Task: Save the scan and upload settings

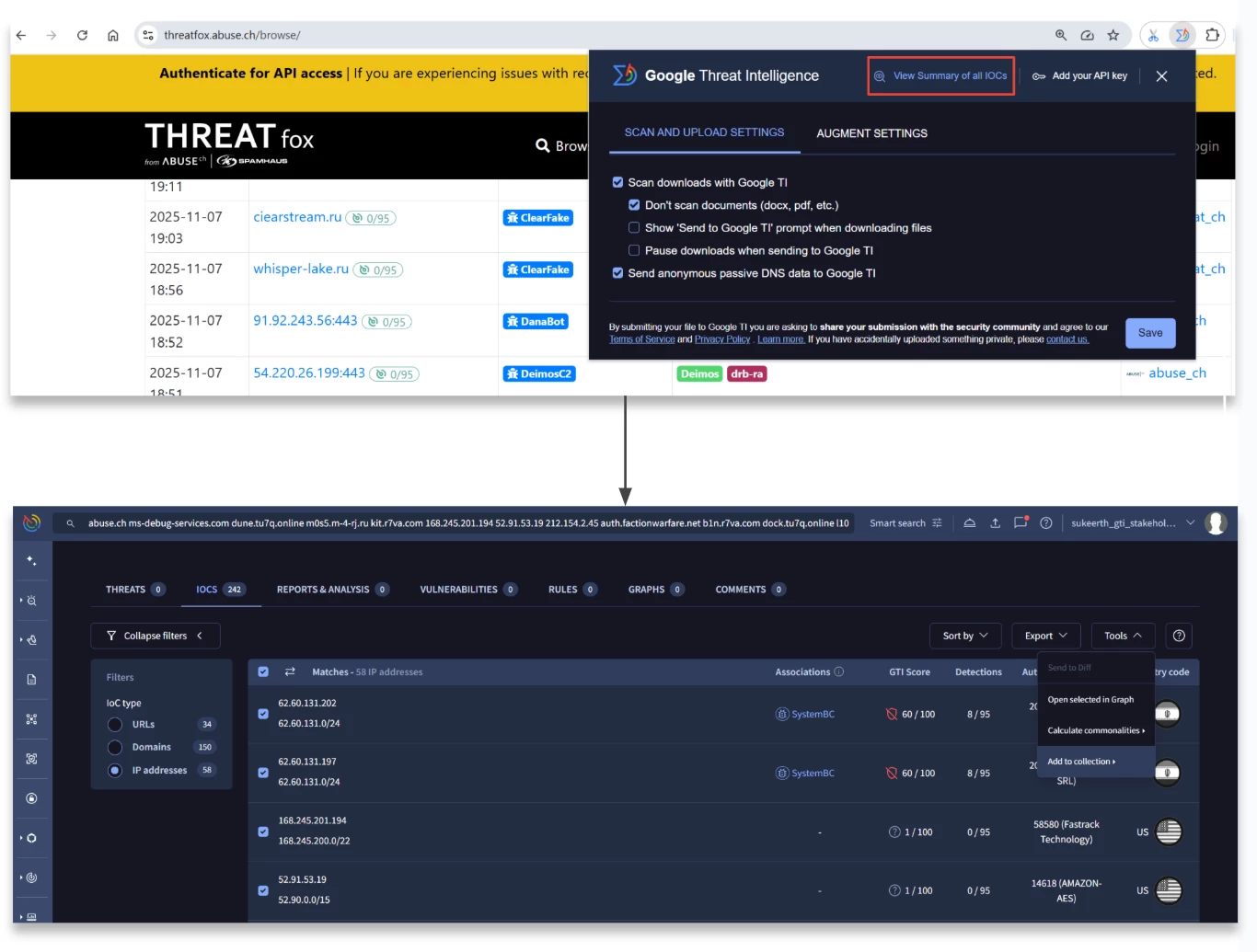Action: coord(1150,333)
